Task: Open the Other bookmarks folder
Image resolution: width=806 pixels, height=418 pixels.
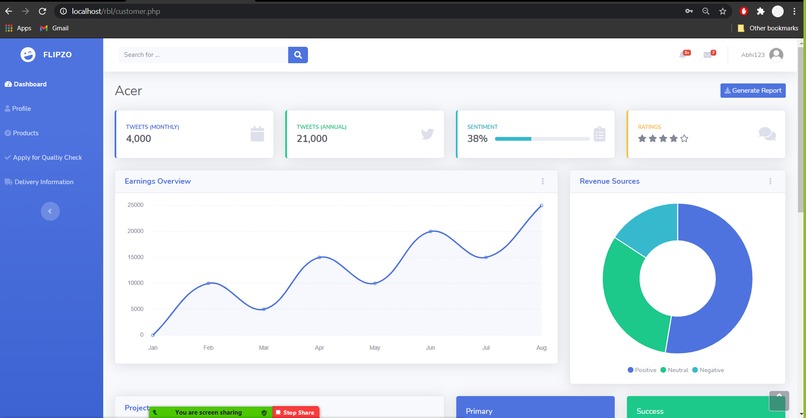Action: tap(767, 28)
